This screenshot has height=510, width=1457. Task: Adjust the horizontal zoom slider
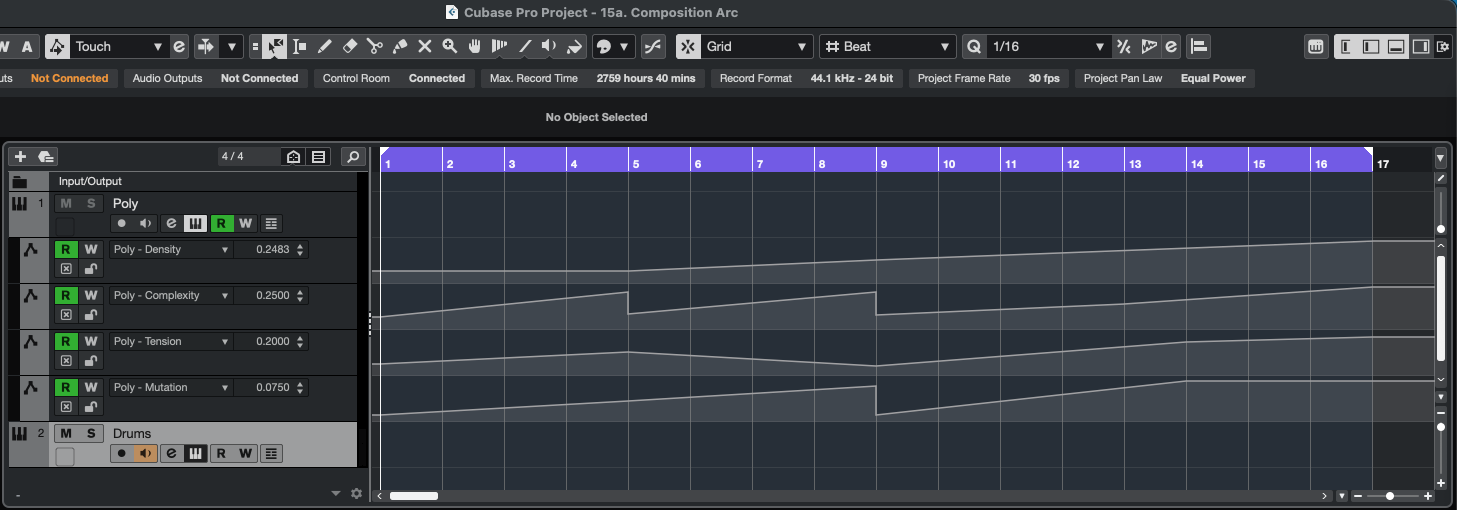coord(1390,496)
